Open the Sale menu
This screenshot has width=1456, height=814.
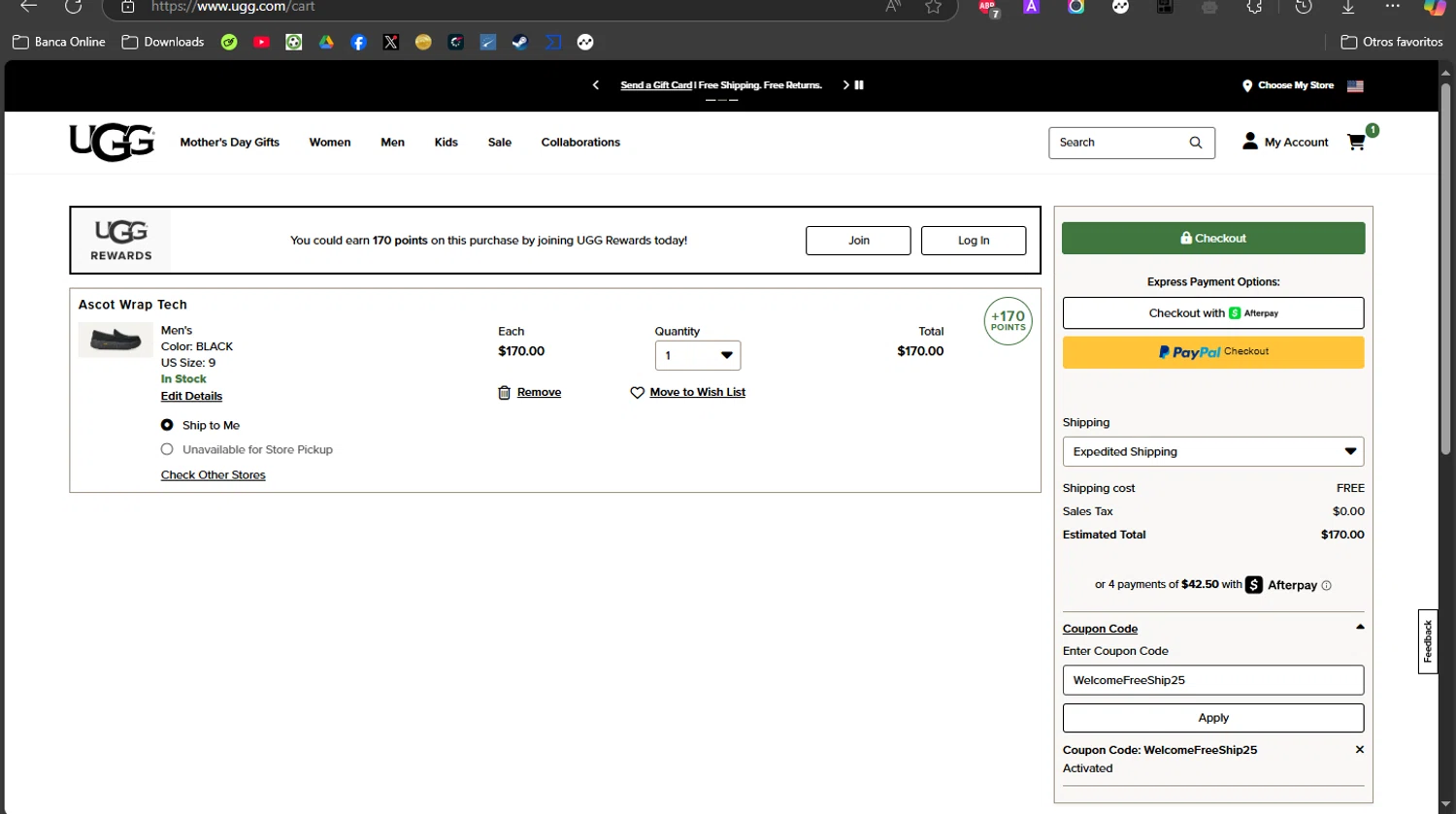[499, 143]
